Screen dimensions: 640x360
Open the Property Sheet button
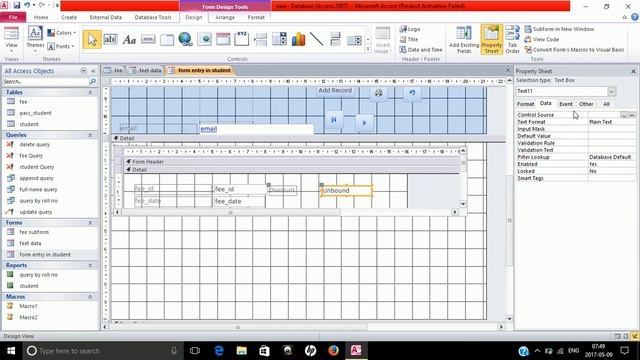tap(491, 40)
